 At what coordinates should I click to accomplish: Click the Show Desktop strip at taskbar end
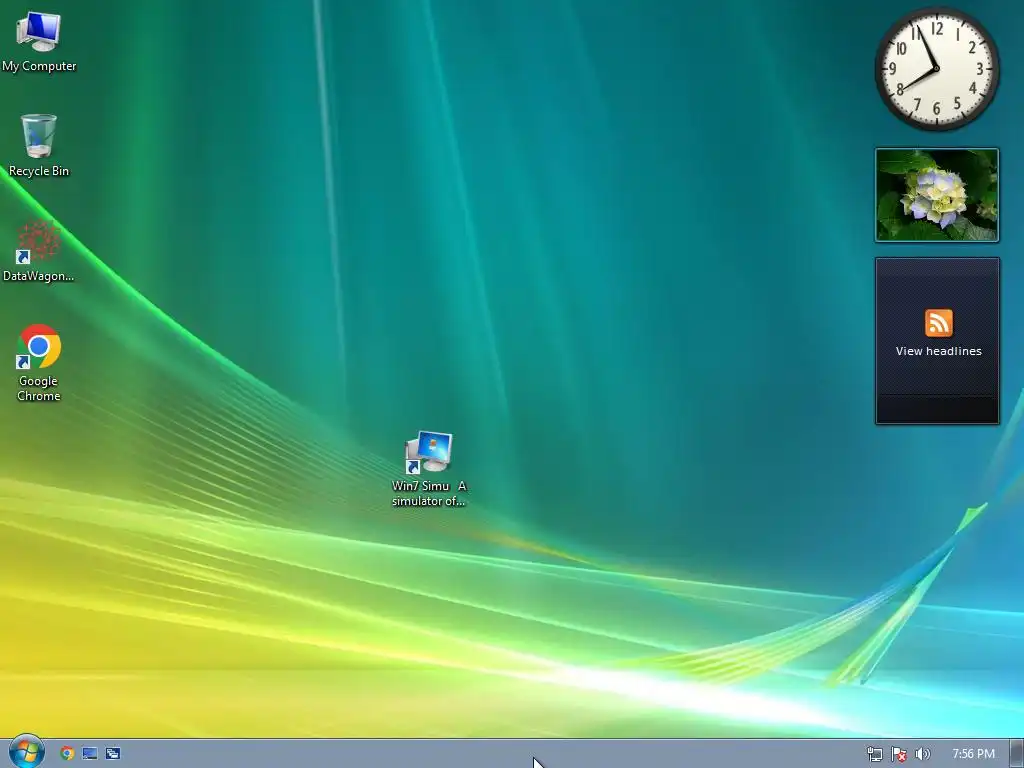[x=1016, y=754]
